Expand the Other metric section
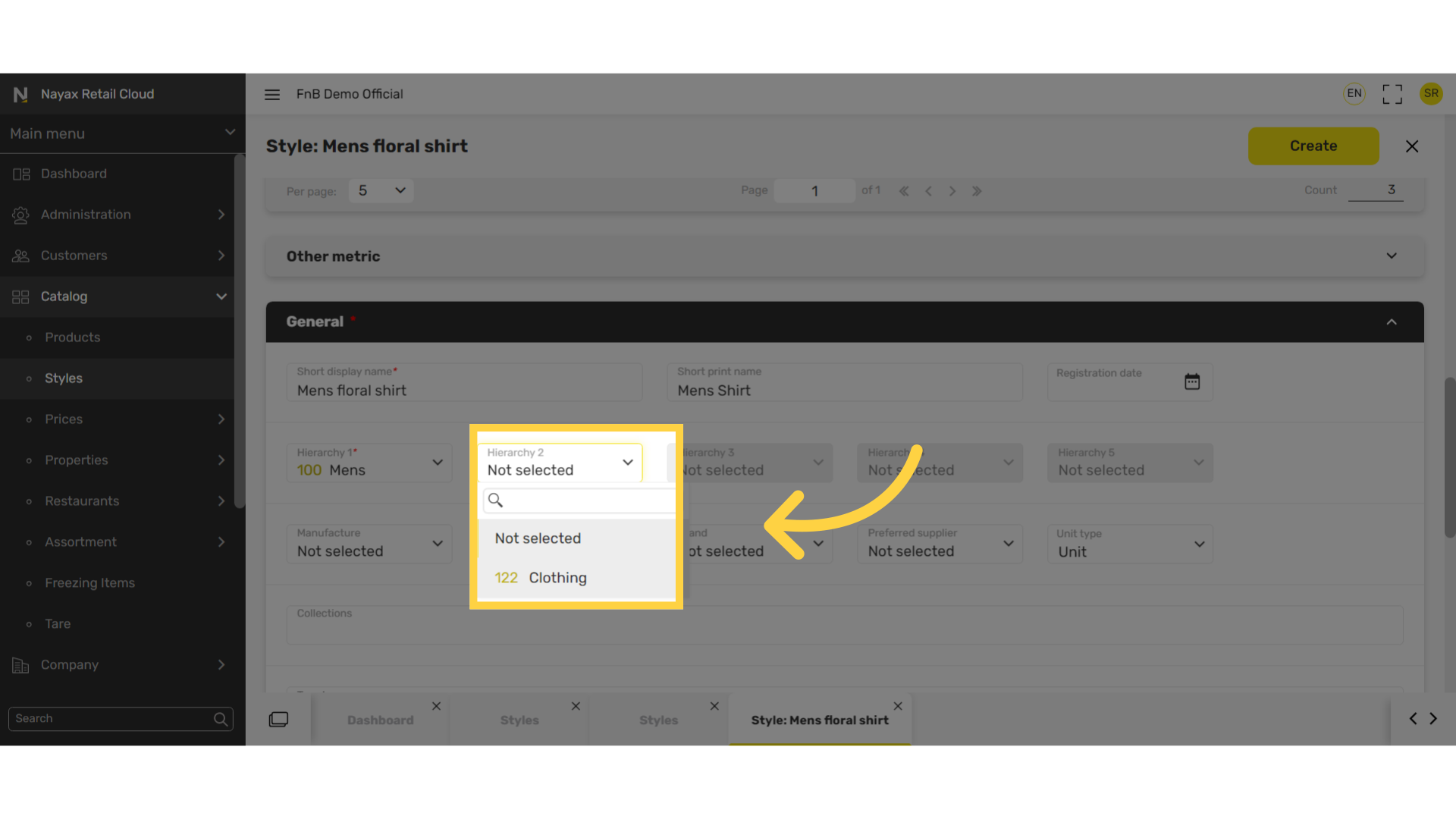 1391,256
